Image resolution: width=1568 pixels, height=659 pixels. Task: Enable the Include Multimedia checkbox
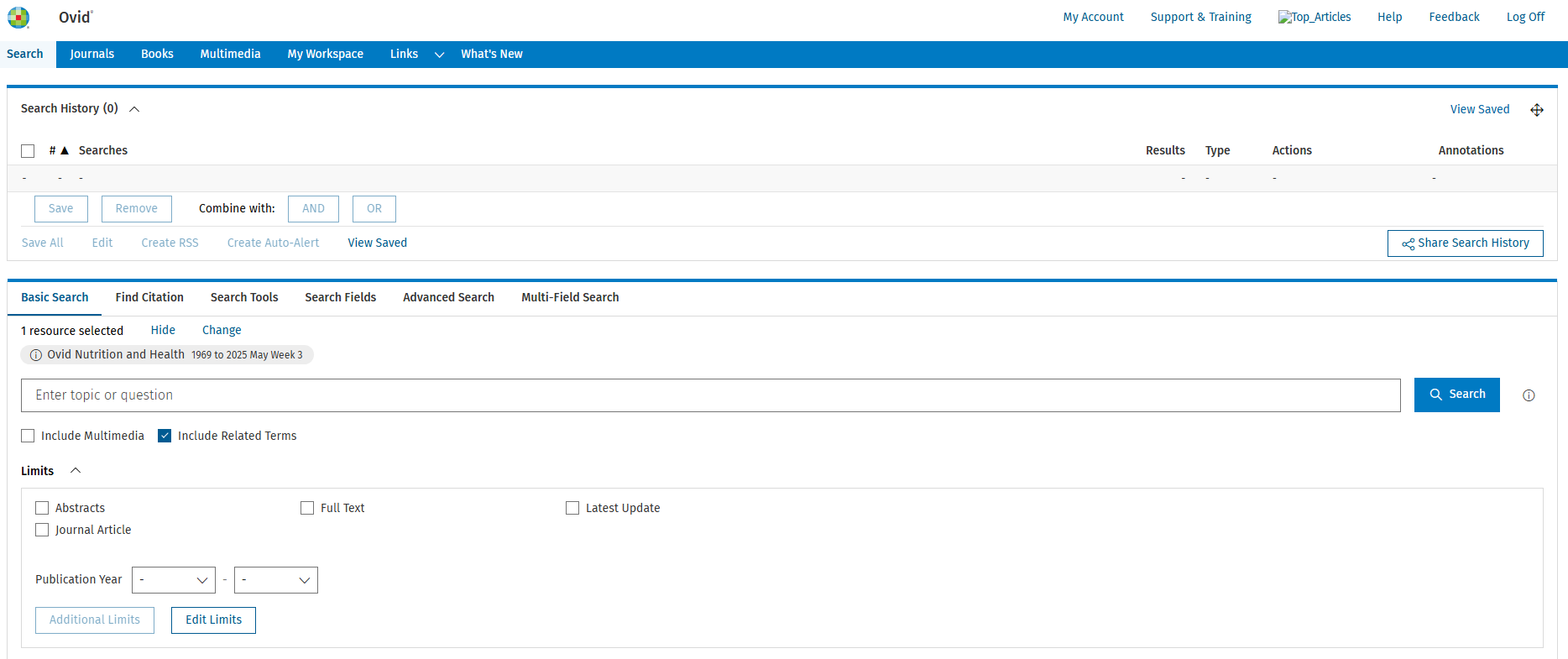tap(29, 436)
